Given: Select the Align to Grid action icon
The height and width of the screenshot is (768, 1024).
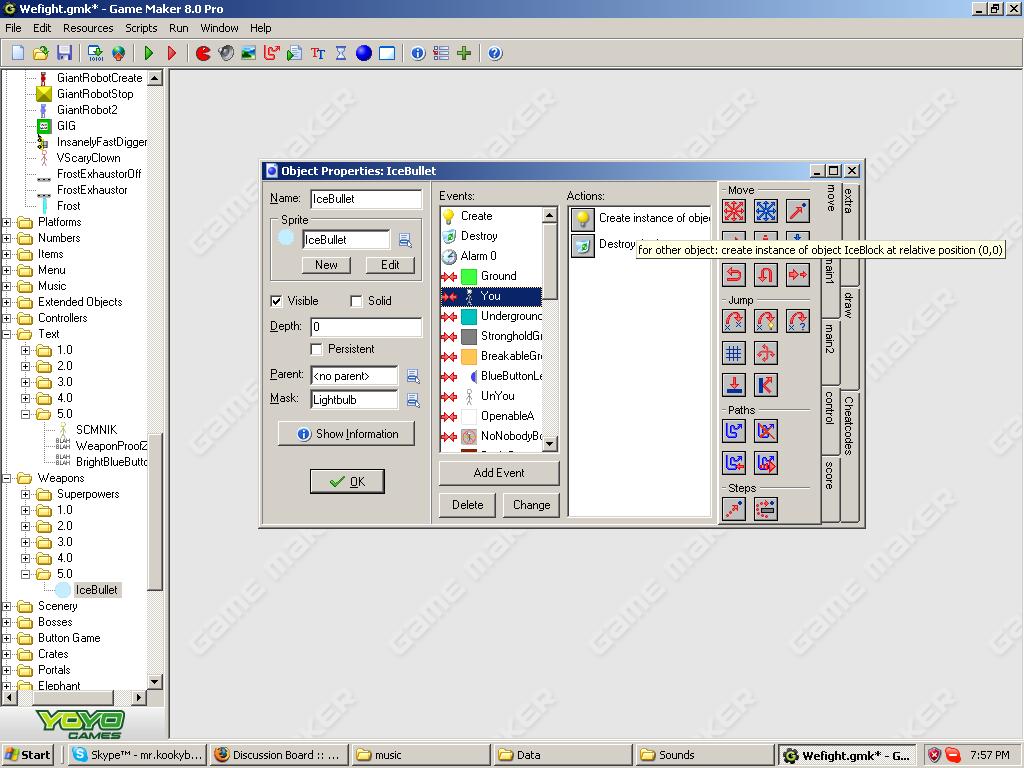Looking at the screenshot, I should pos(734,353).
